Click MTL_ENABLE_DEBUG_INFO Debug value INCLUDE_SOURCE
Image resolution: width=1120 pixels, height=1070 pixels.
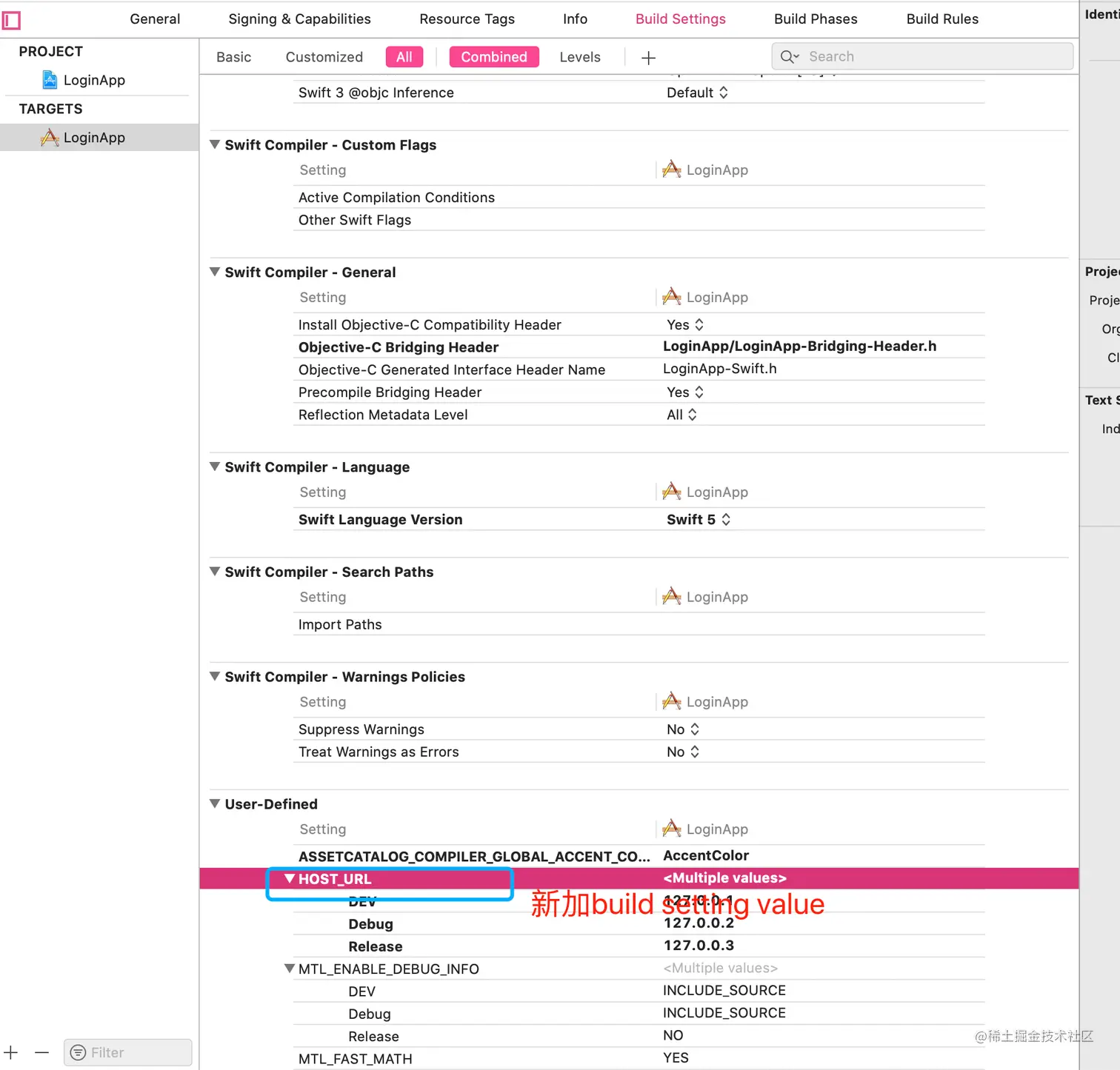click(x=724, y=1012)
